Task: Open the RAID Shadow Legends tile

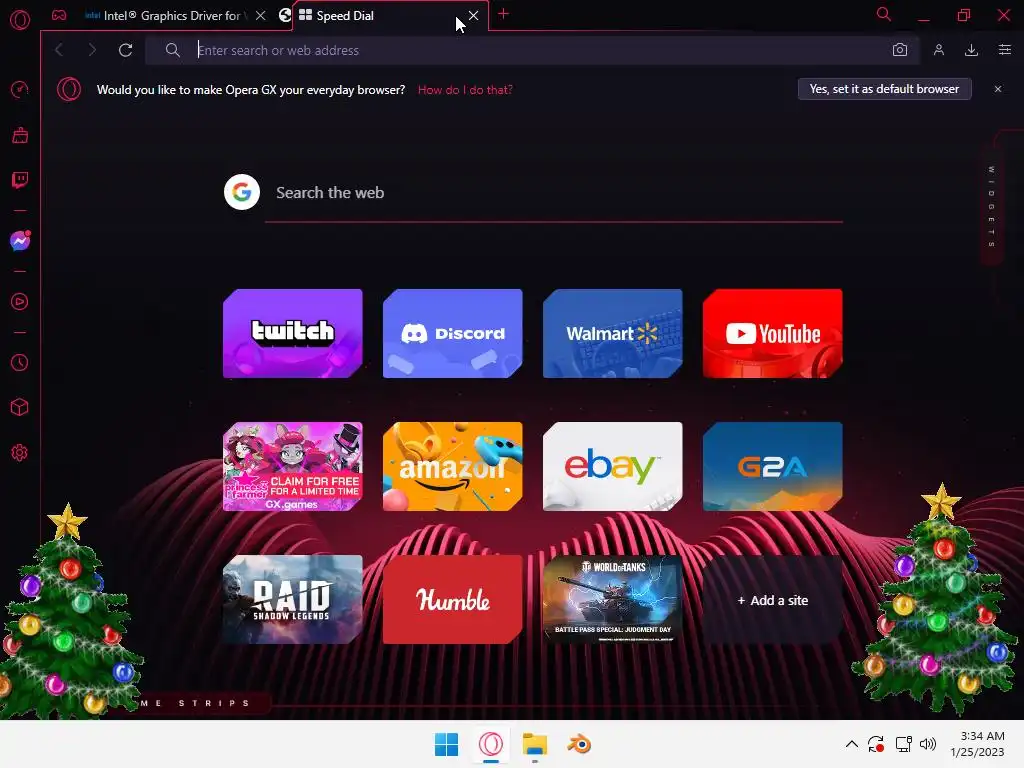Action: point(293,600)
